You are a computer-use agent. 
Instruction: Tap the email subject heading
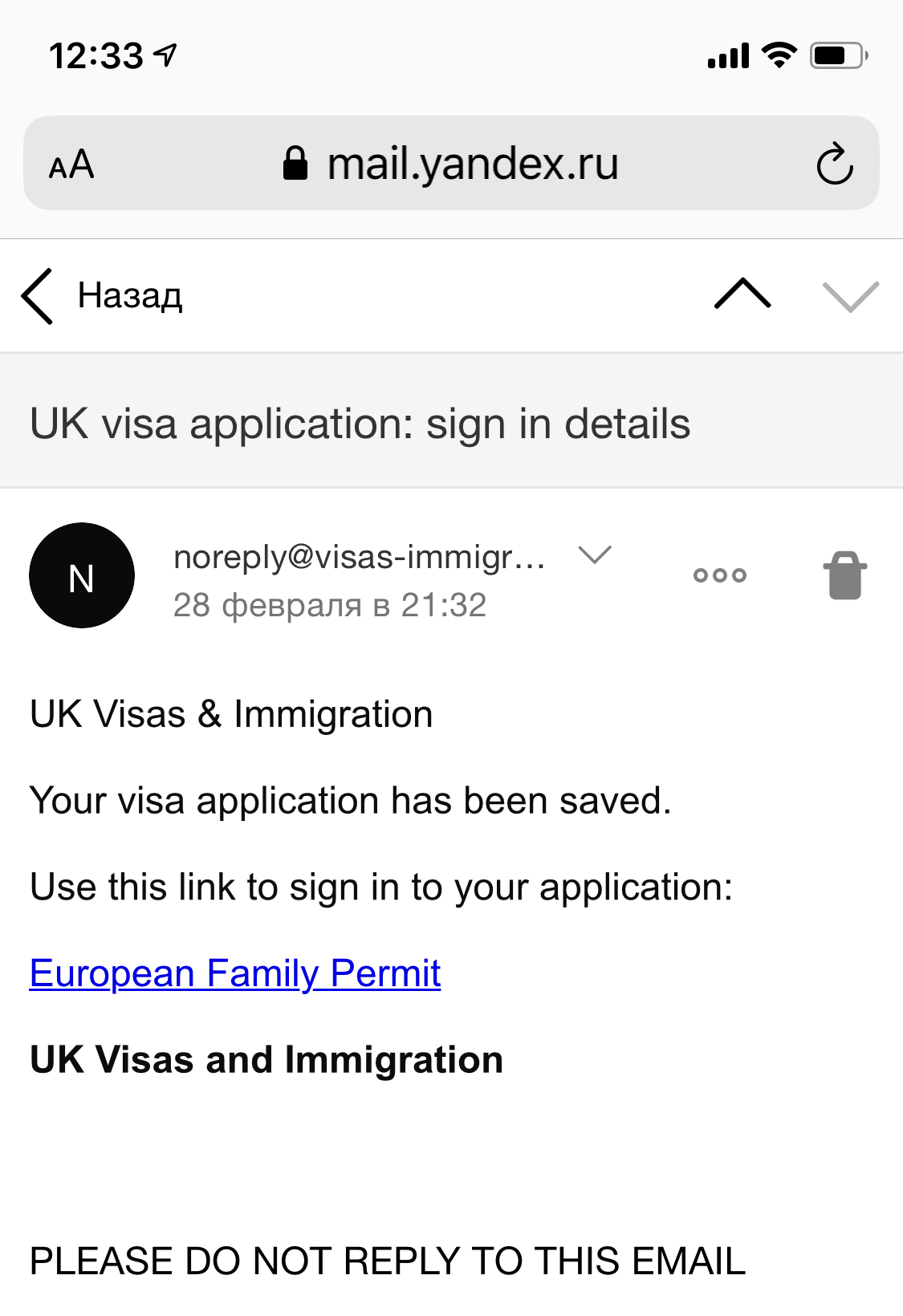click(360, 423)
